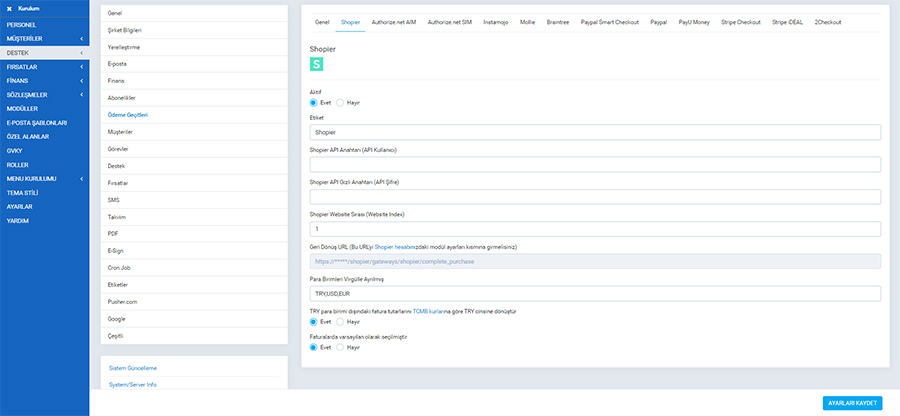Select Ödeme Geçitleri settings
The image size is (900, 416).
tap(194, 115)
